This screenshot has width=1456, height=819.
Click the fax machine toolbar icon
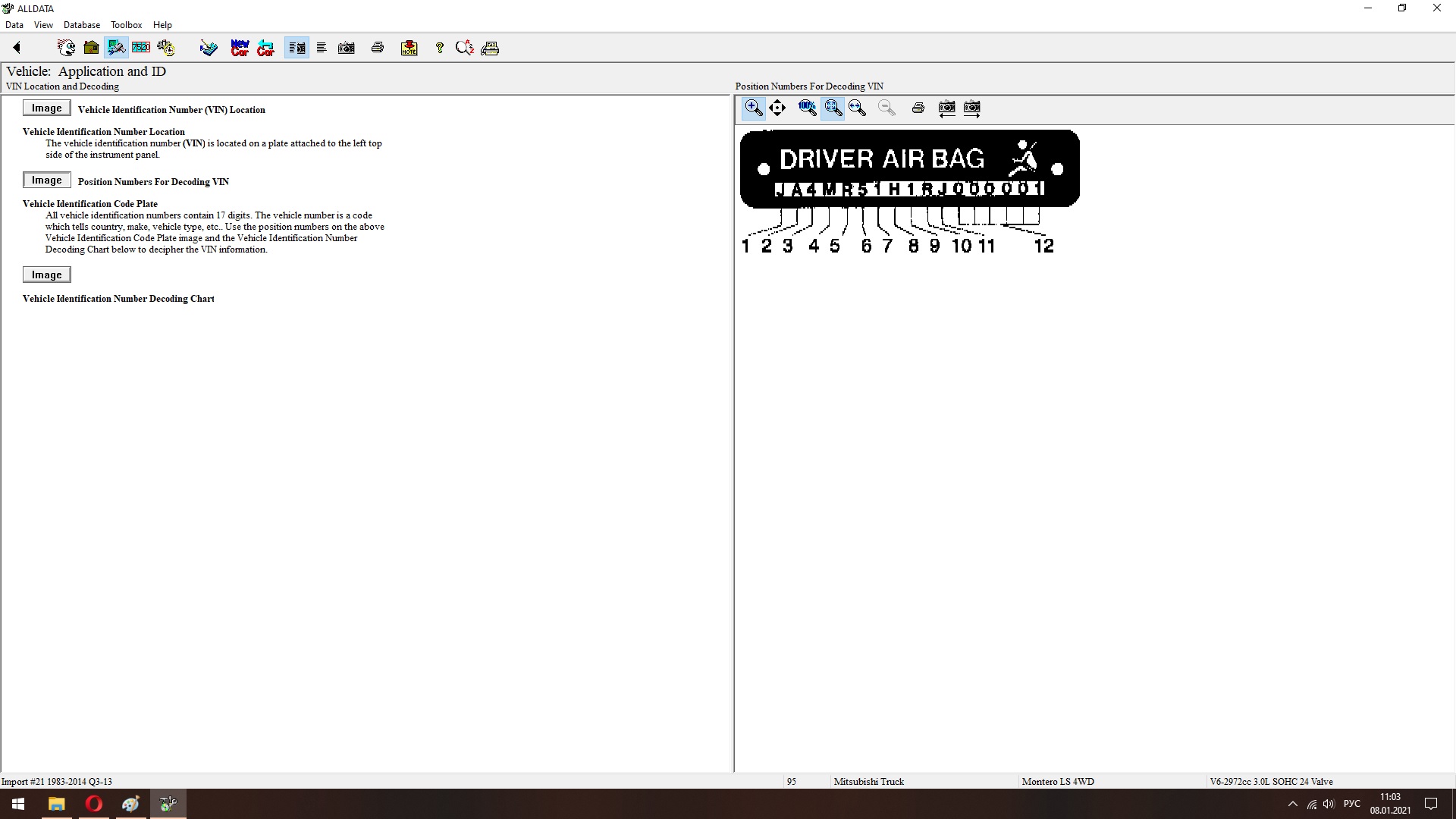[x=490, y=48]
